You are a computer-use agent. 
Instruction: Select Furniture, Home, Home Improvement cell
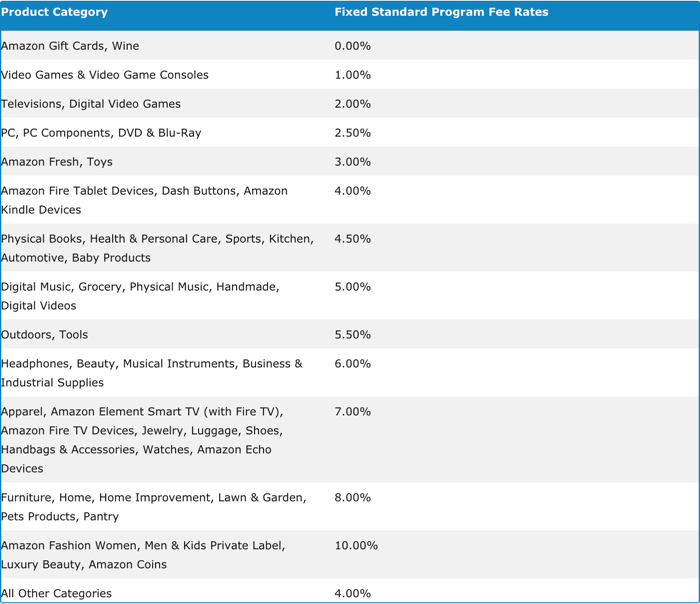(x=153, y=507)
